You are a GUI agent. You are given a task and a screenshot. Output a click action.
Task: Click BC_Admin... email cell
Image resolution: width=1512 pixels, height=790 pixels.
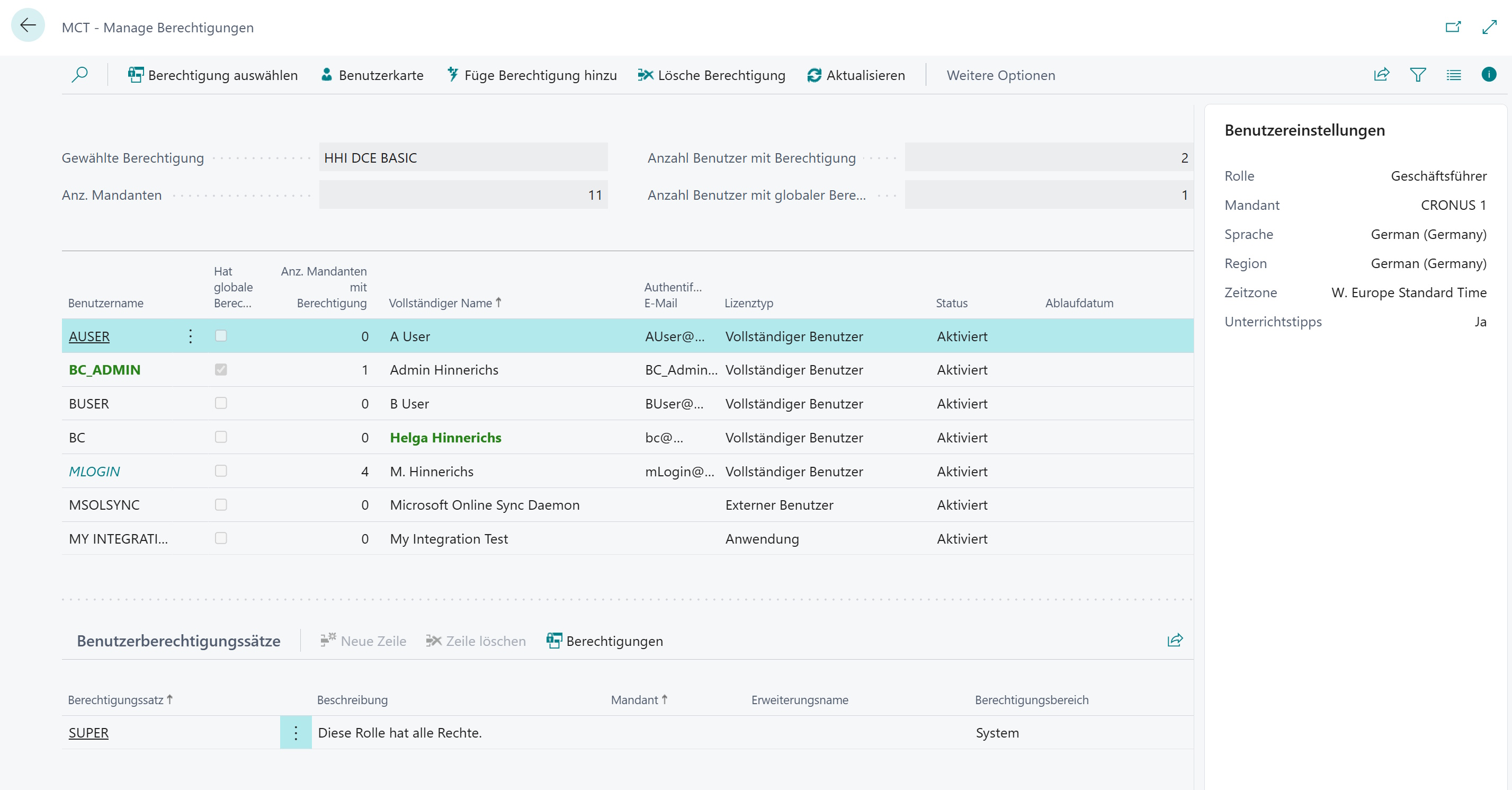pyautogui.click(x=681, y=370)
